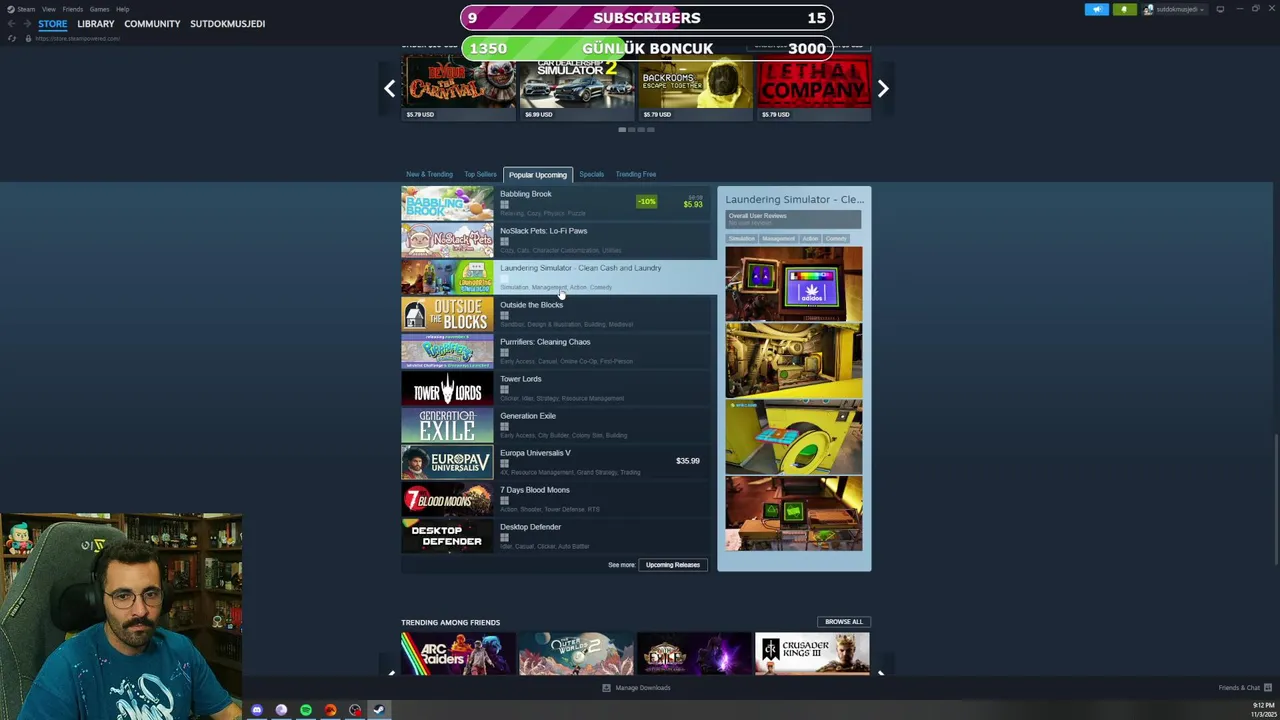Show next games in the top carousel
The height and width of the screenshot is (720, 1280).
coord(883,88)
